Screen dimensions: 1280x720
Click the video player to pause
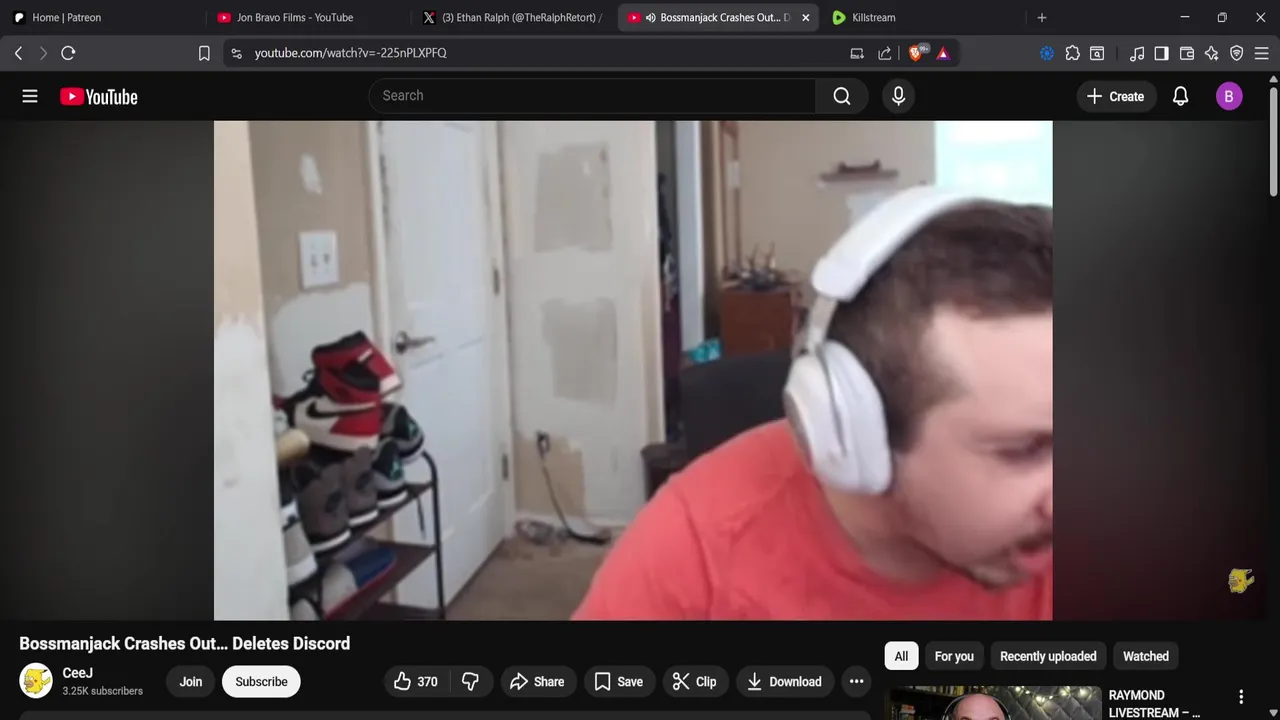633,370
